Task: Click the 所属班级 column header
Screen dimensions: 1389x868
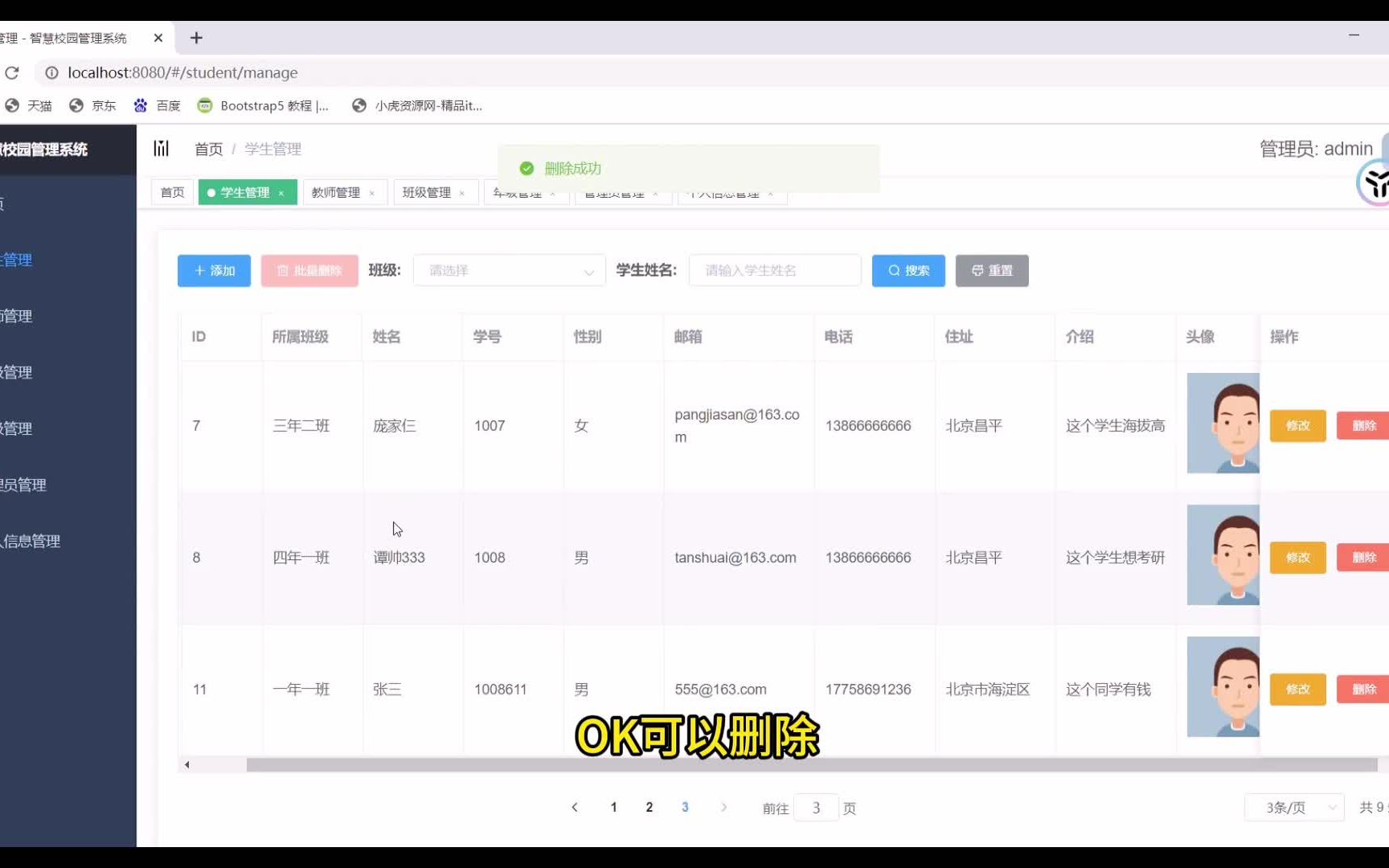Action: (x=300, y=336)
